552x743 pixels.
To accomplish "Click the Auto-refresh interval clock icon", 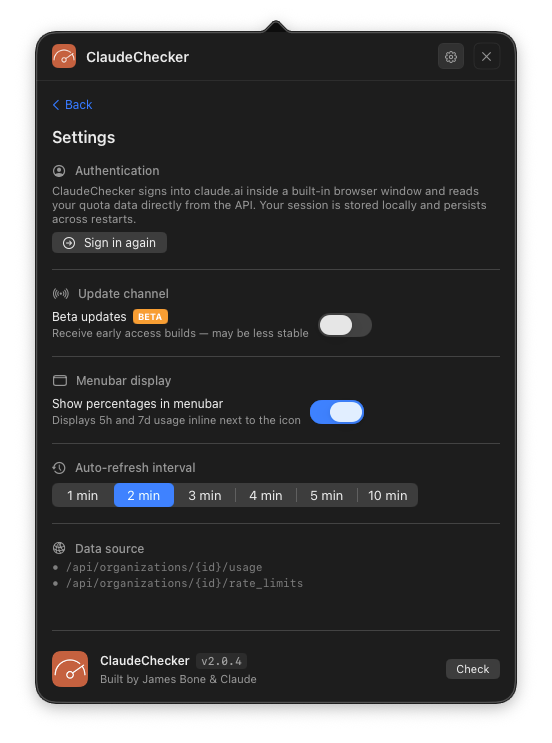I will [59, 468].
